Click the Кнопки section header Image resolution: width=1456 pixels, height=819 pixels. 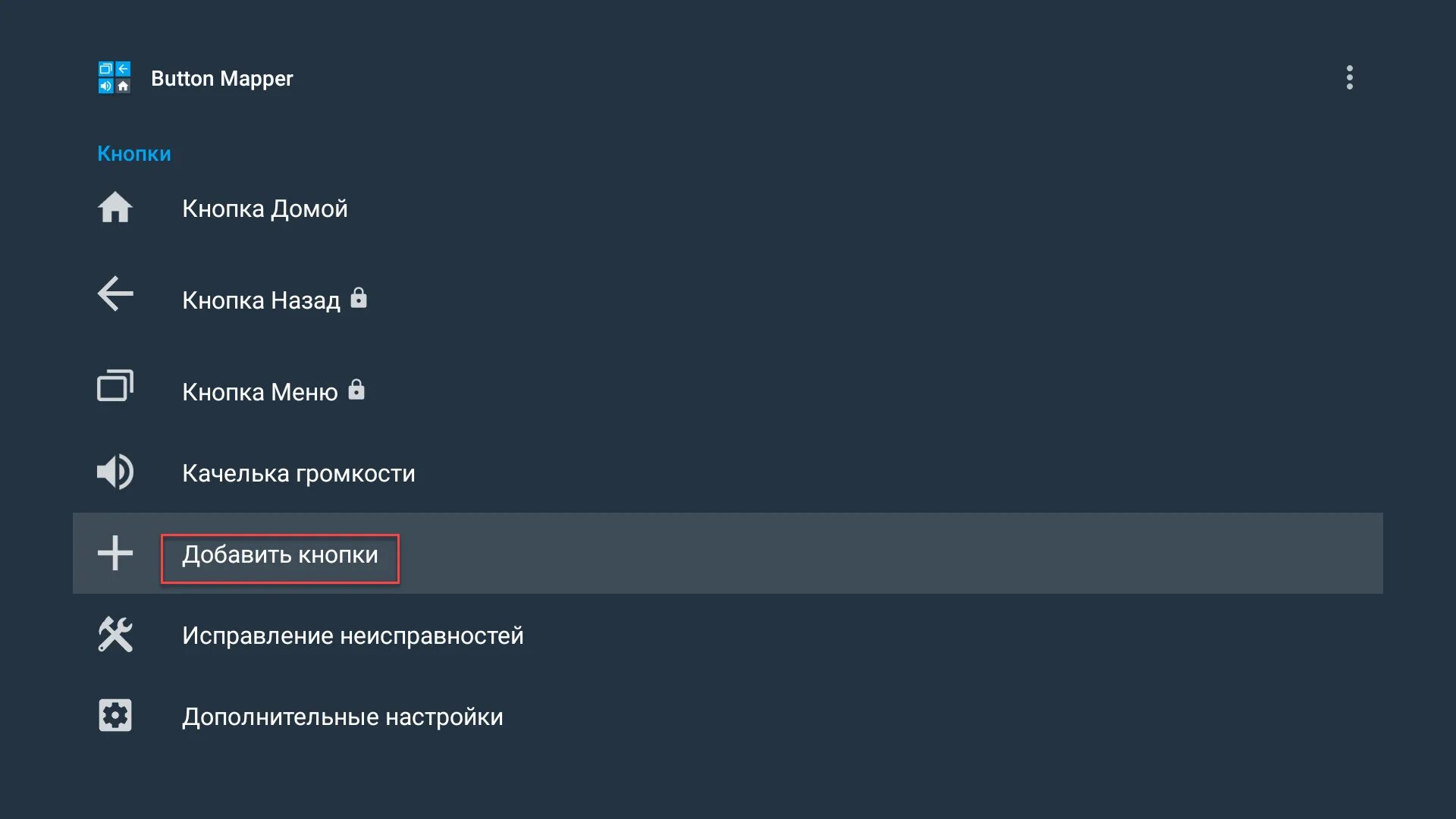click(134, 153)
